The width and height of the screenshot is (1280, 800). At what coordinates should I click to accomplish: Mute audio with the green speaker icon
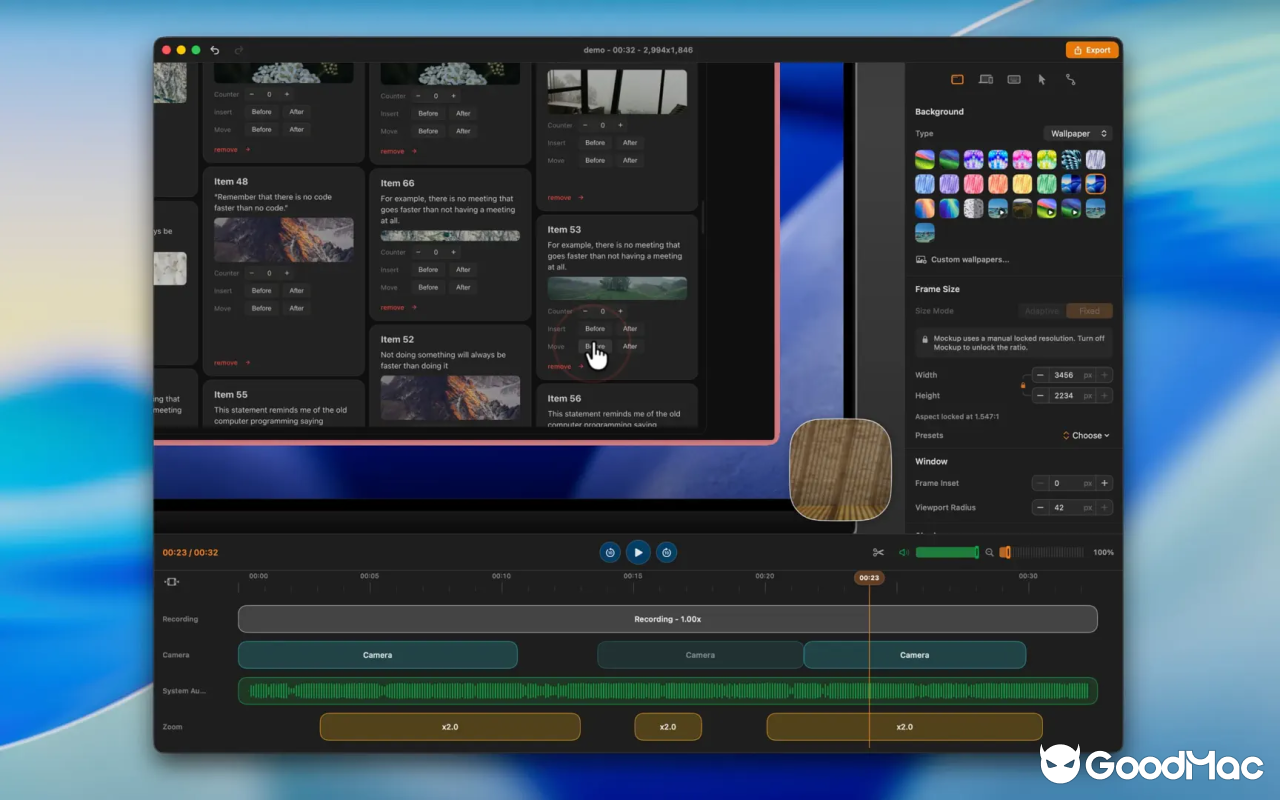904,552
